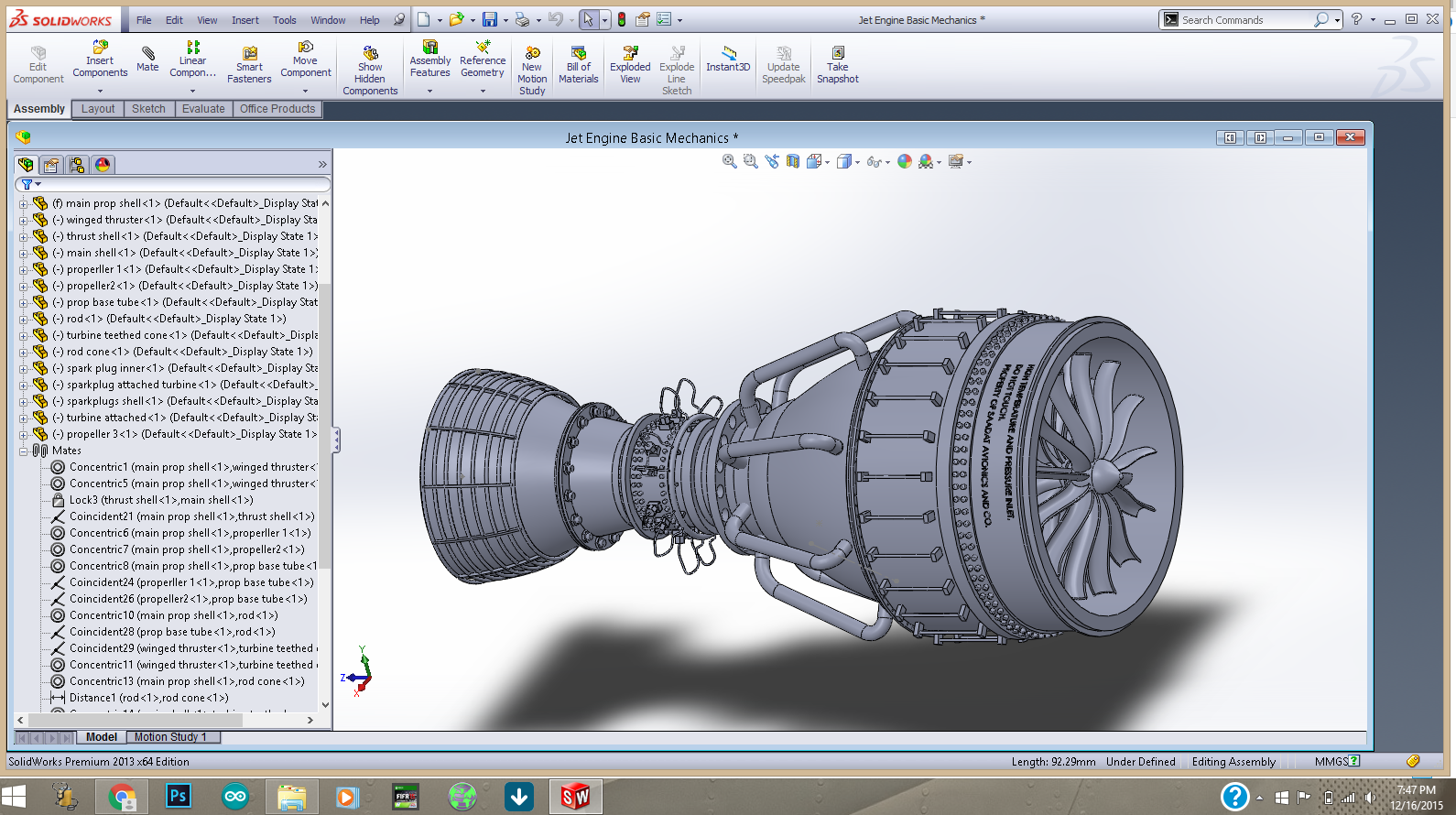
Task: Click the Insert Components icon
Action: click(x=100, y=48)
